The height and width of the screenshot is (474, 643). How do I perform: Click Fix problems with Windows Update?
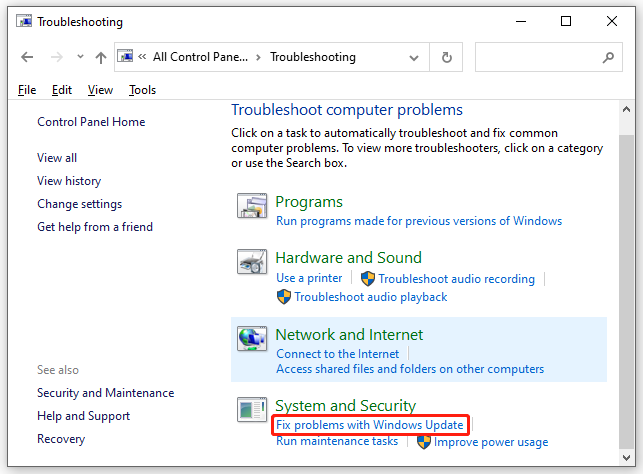click(369, 425)
